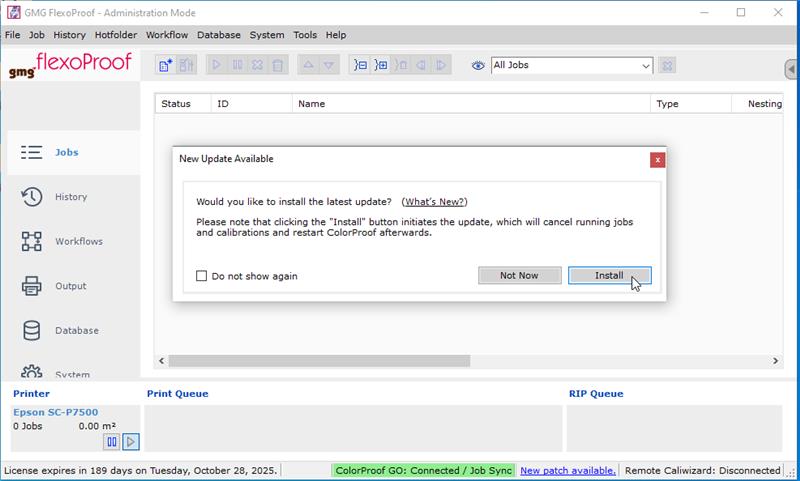Click the greyed step-back arrow icon
This screenshot has height=481, width=800.
(421, 65)
